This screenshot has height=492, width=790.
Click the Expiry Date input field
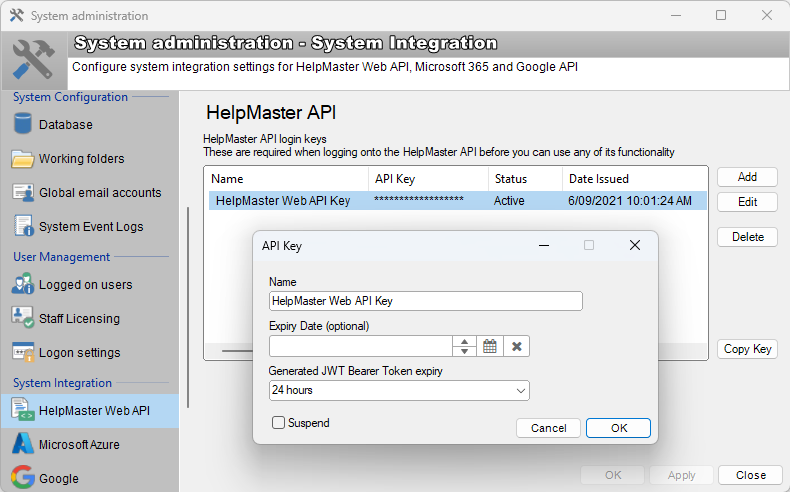361,346
